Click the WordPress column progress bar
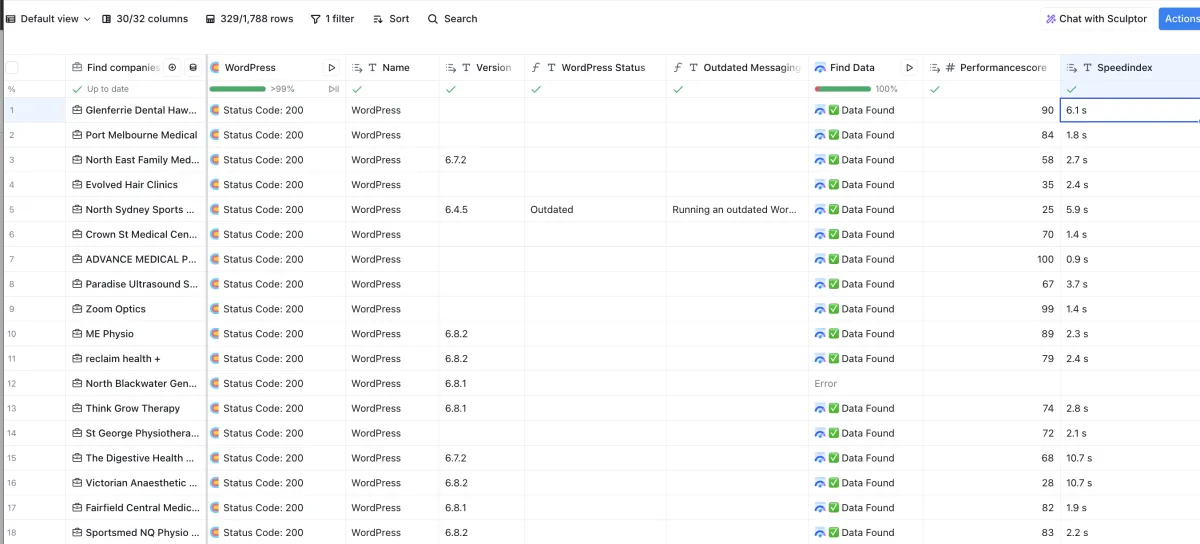The width and height of the screenshot is (1200, 544). [x=237, y=89]
